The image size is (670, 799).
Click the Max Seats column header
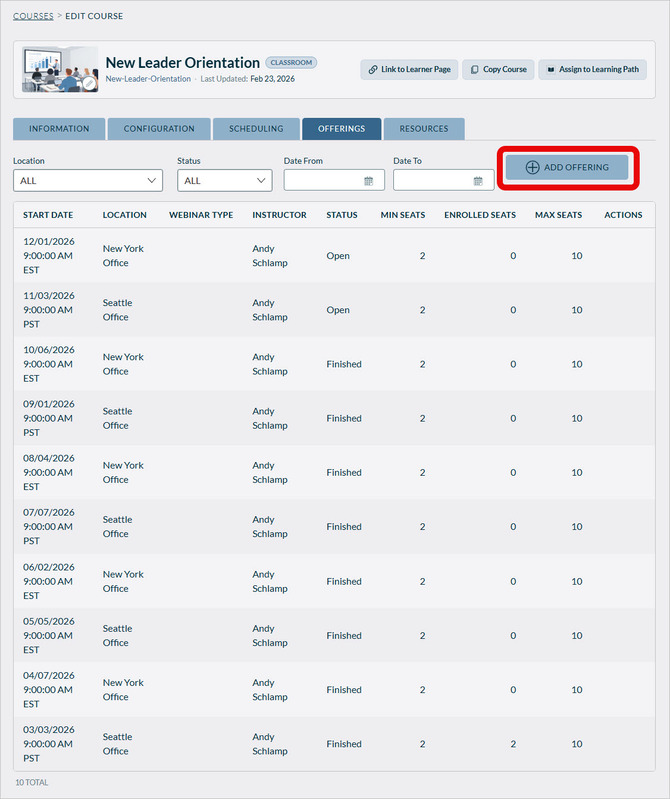click(558, 215)
